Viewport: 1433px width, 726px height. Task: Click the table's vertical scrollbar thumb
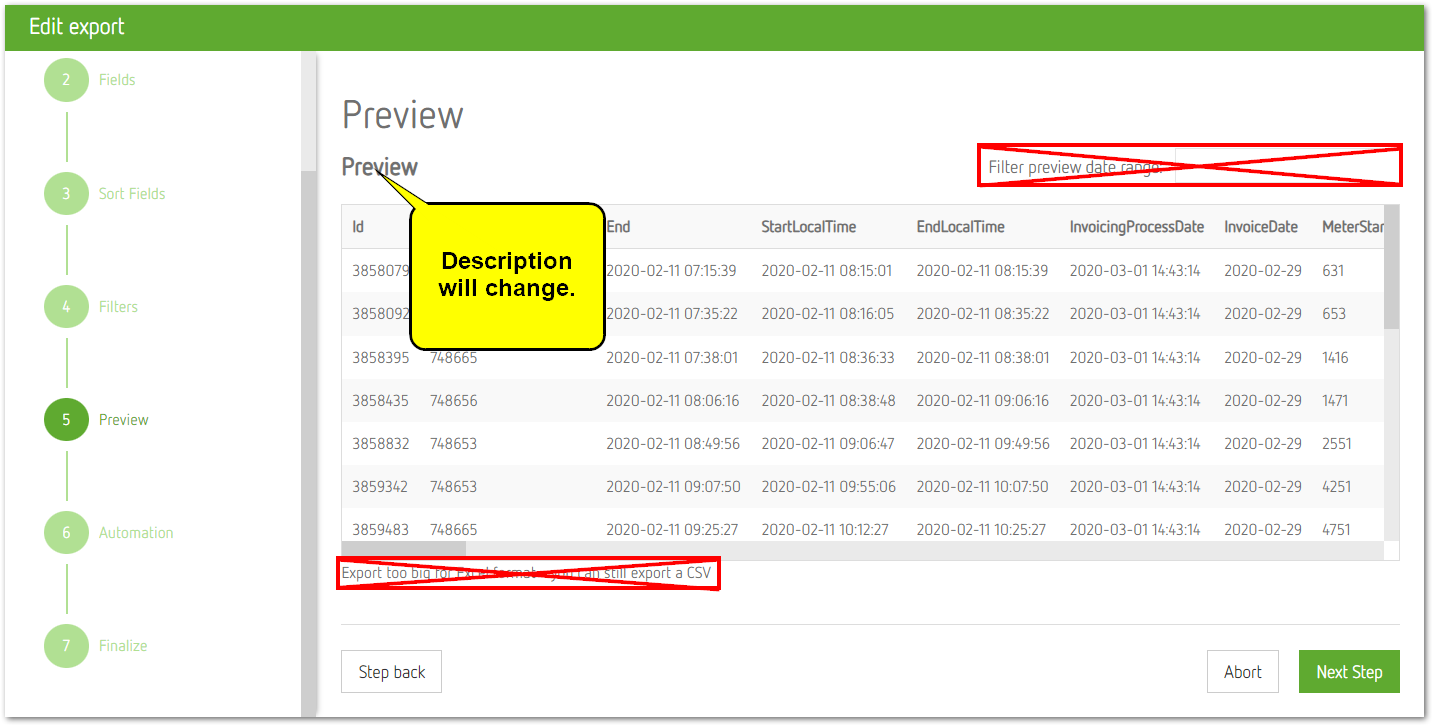coord(1391,267)
